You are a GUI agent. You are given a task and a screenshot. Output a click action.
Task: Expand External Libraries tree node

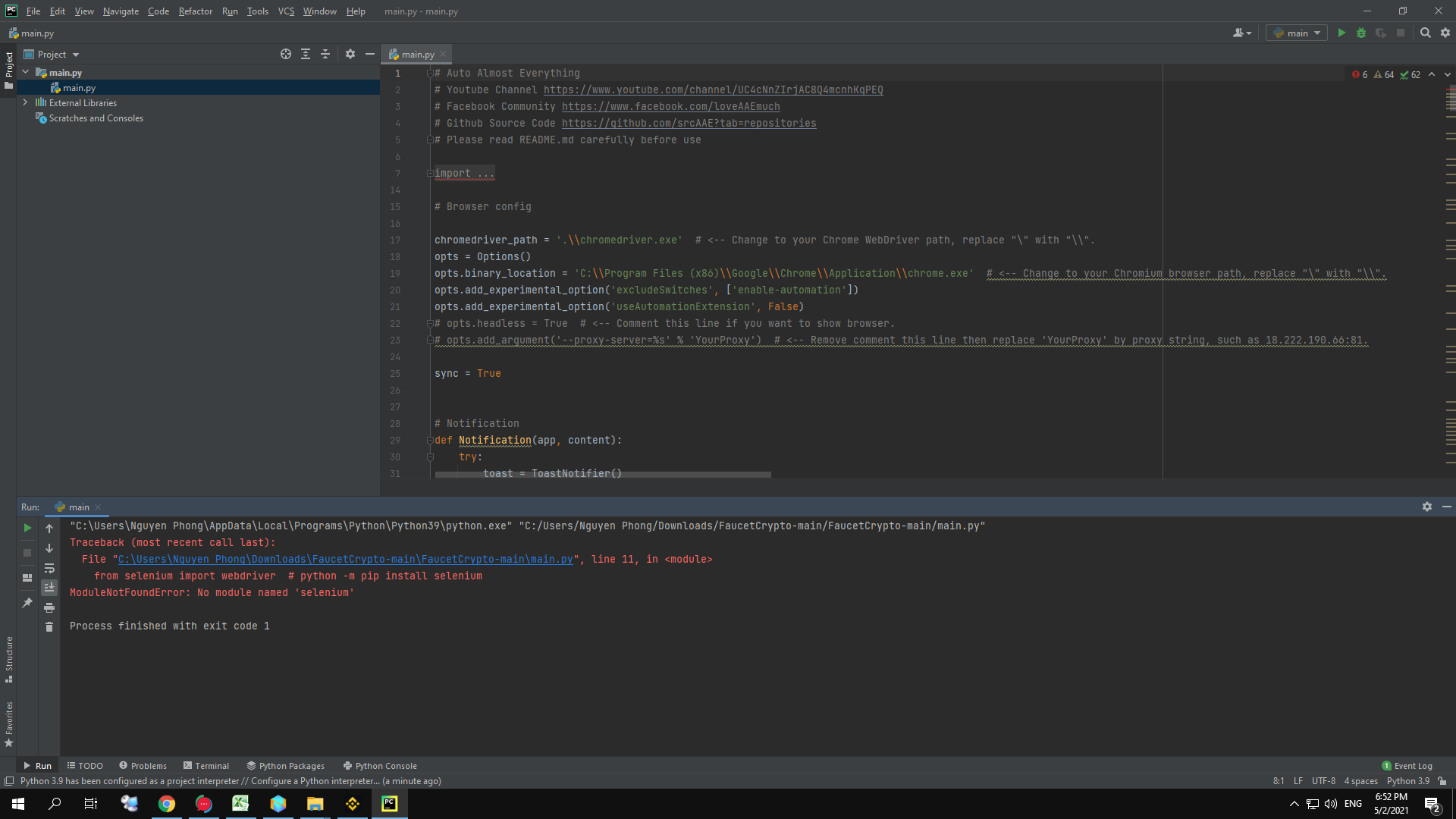click(x=25, y=102)
